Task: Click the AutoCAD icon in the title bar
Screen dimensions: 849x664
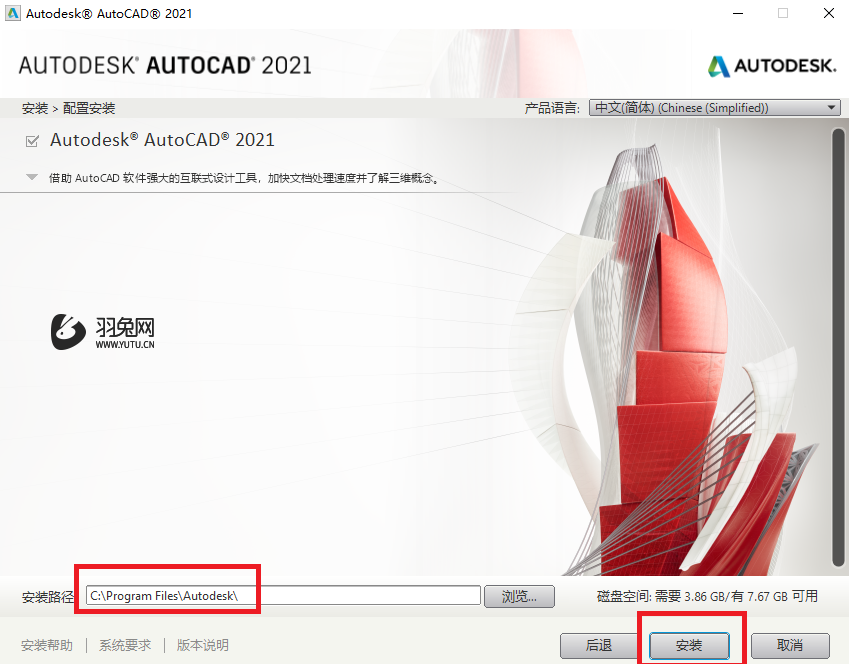Action: tap(13, 13)
